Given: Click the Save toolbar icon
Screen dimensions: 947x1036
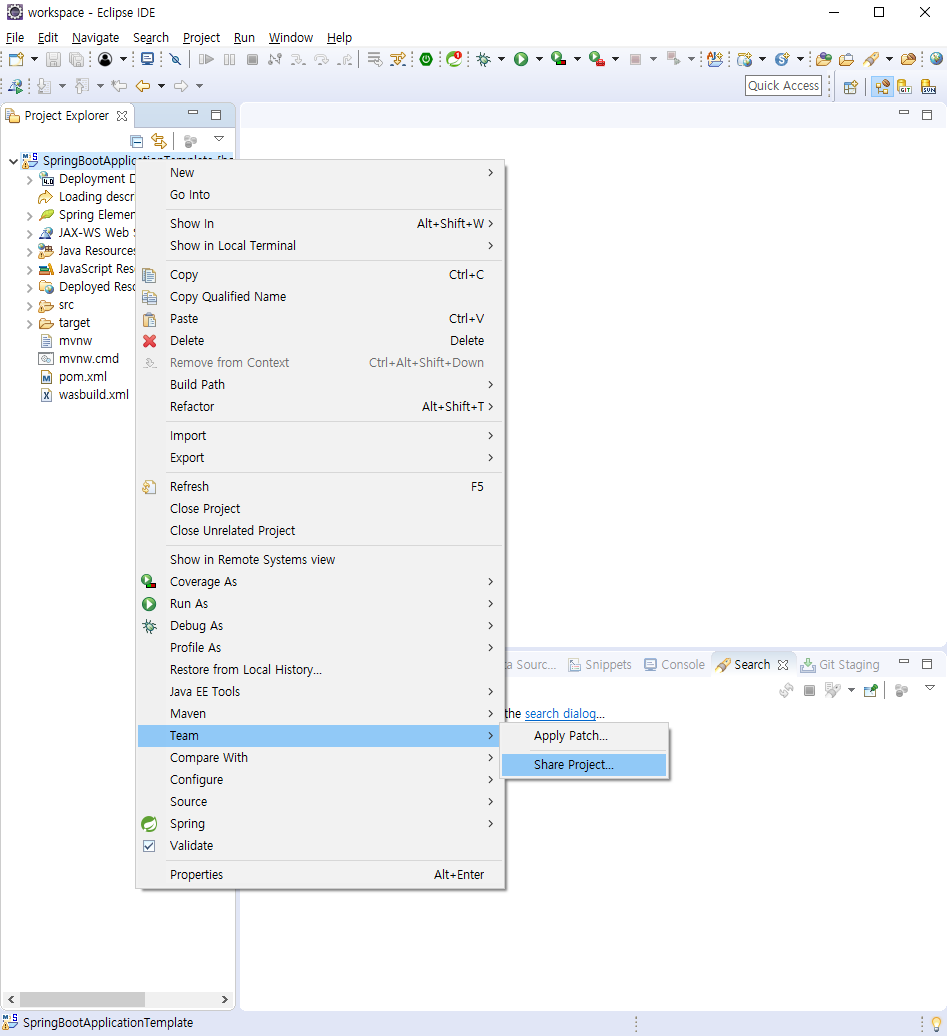Looking at the screenshot, I should [54, 59].
